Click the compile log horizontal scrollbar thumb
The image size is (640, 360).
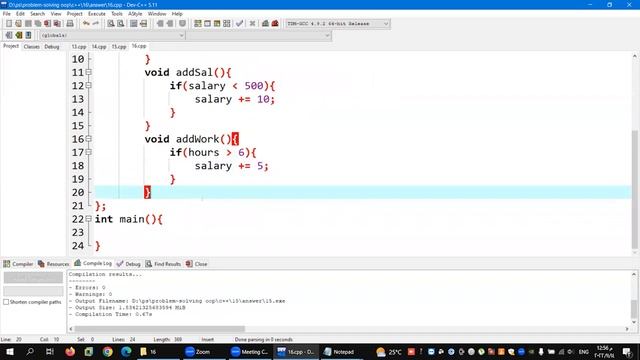160,329
